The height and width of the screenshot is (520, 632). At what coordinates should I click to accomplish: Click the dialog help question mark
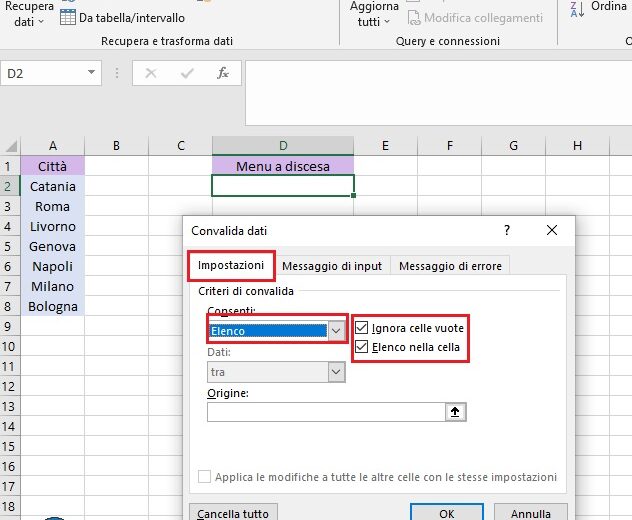[506, 231]
